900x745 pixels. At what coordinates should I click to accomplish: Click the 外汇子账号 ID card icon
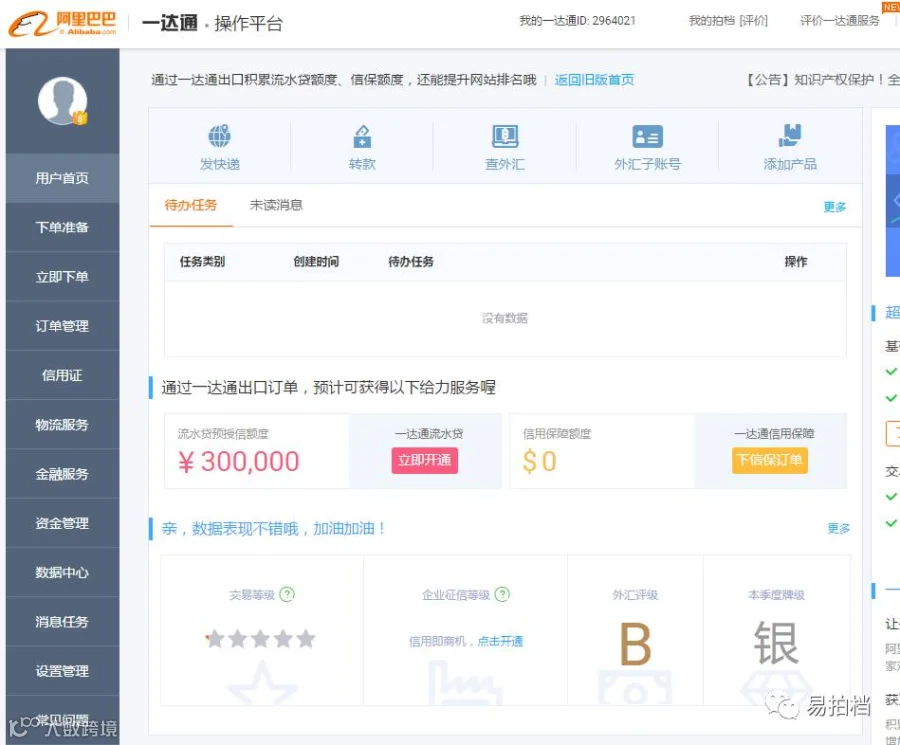[x=647, y=137]
